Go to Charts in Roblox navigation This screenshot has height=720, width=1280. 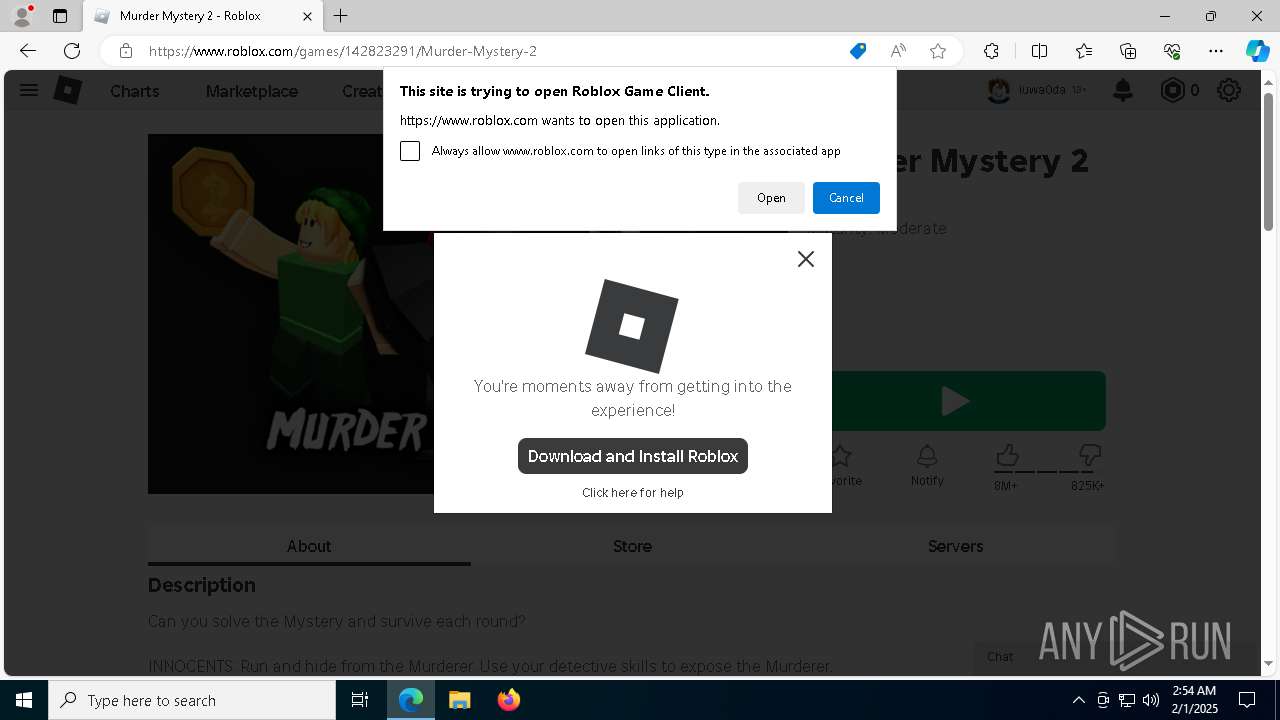[135, 91]
